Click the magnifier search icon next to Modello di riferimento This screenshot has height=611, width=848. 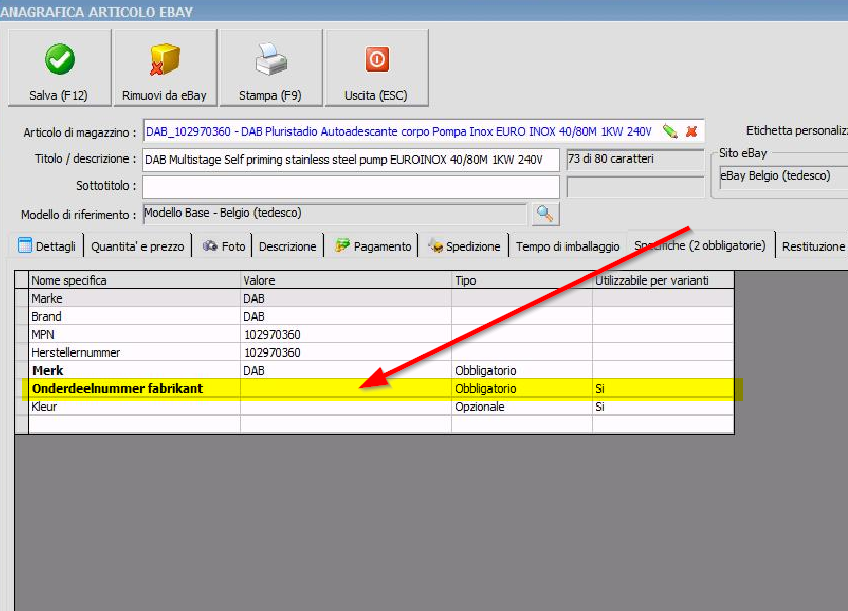pos(544,214)
